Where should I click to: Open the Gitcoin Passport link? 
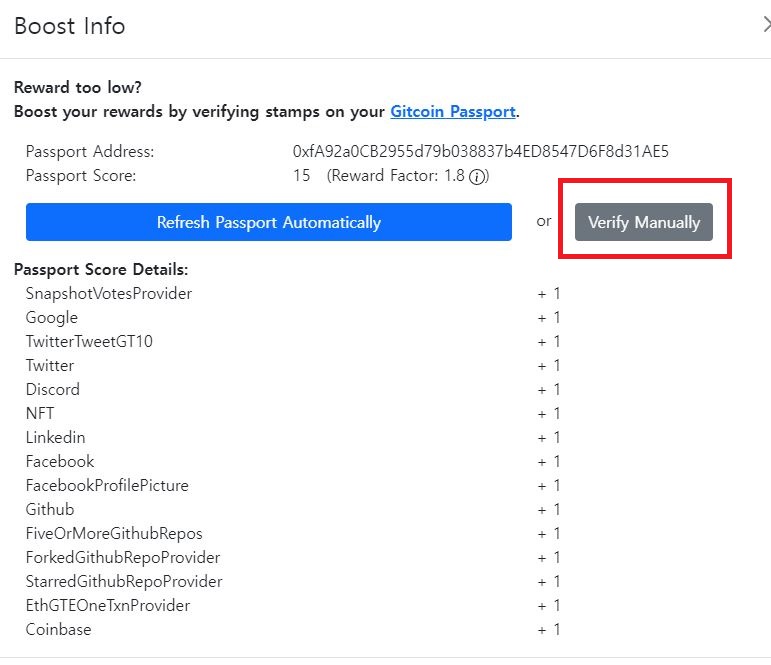[452, 112]
